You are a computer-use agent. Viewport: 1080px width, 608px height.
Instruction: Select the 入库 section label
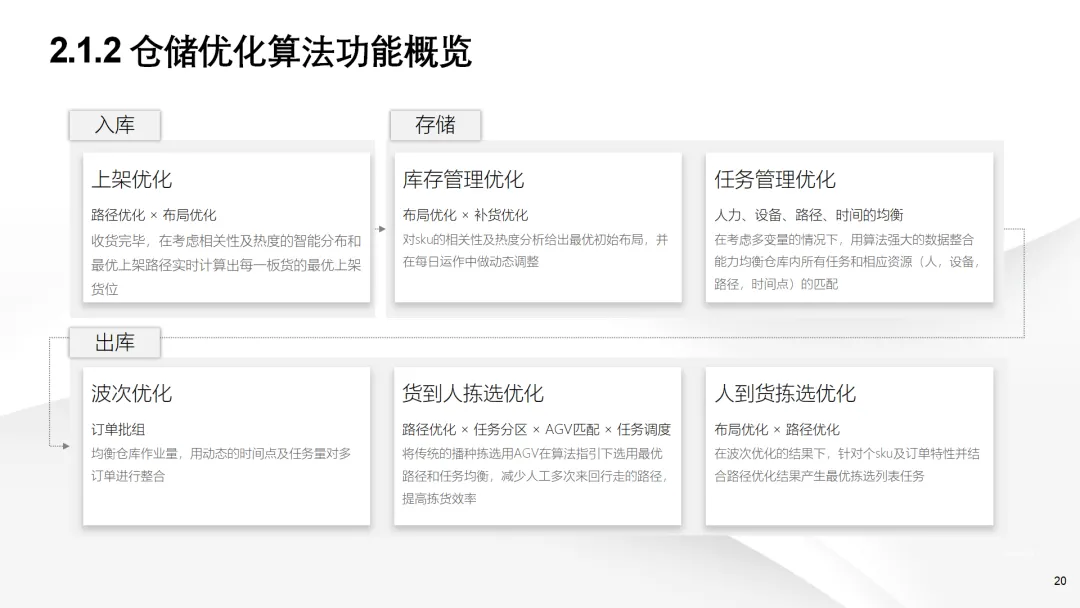114,125
